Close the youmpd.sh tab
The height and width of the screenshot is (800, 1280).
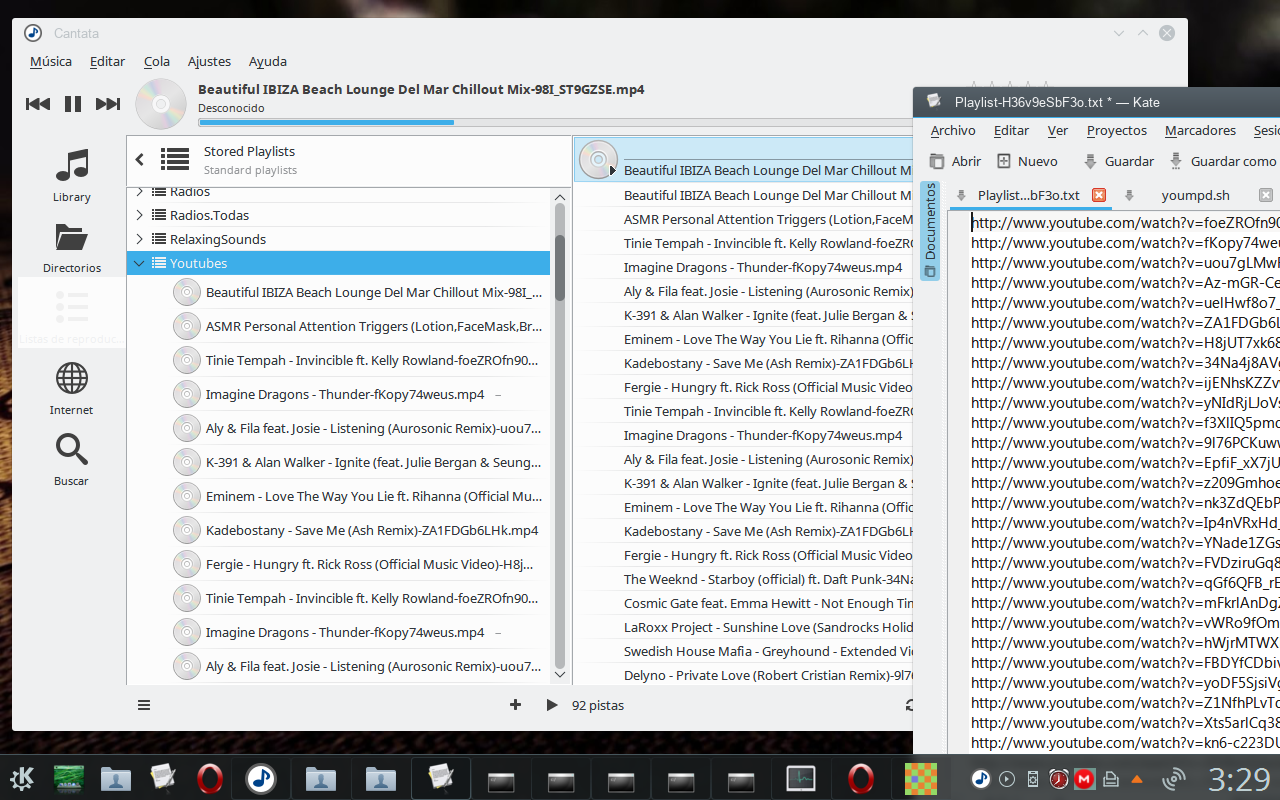(x=1266, y=195)
